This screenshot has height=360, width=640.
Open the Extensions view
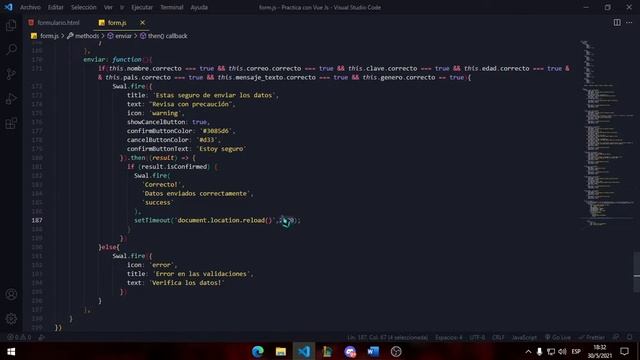(11, 123)
